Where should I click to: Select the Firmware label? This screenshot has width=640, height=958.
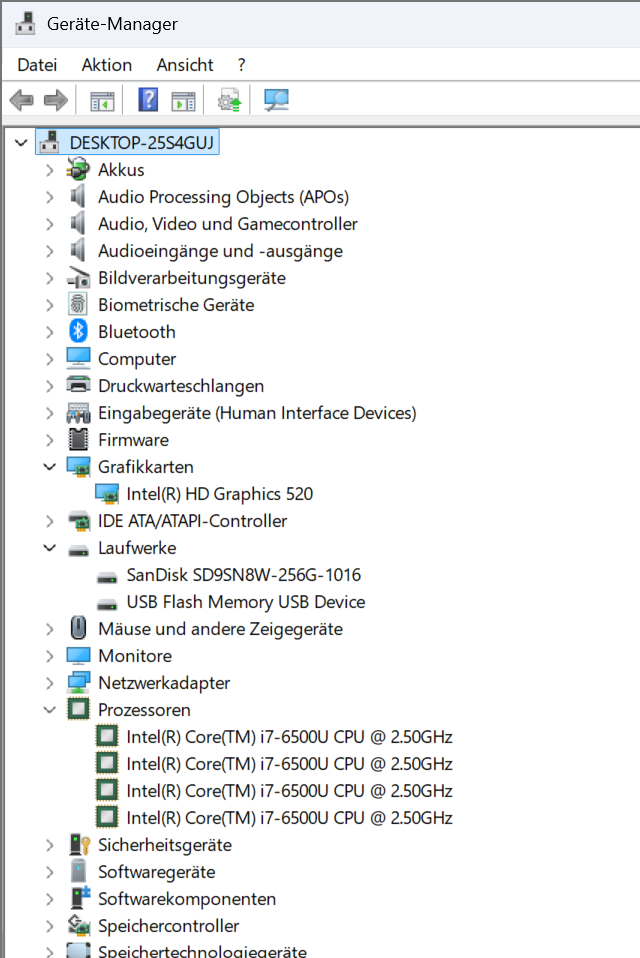point(133,440)
